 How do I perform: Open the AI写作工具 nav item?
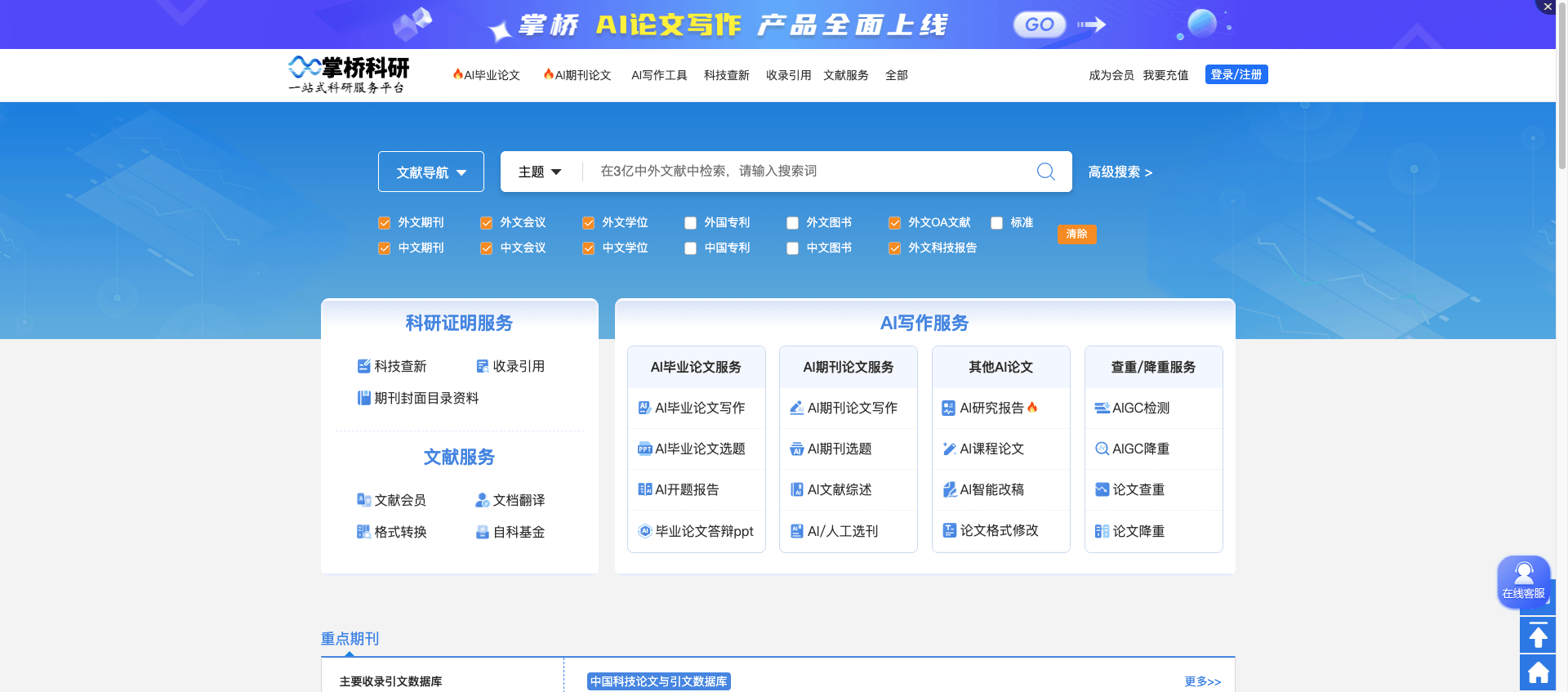[659, 75]
